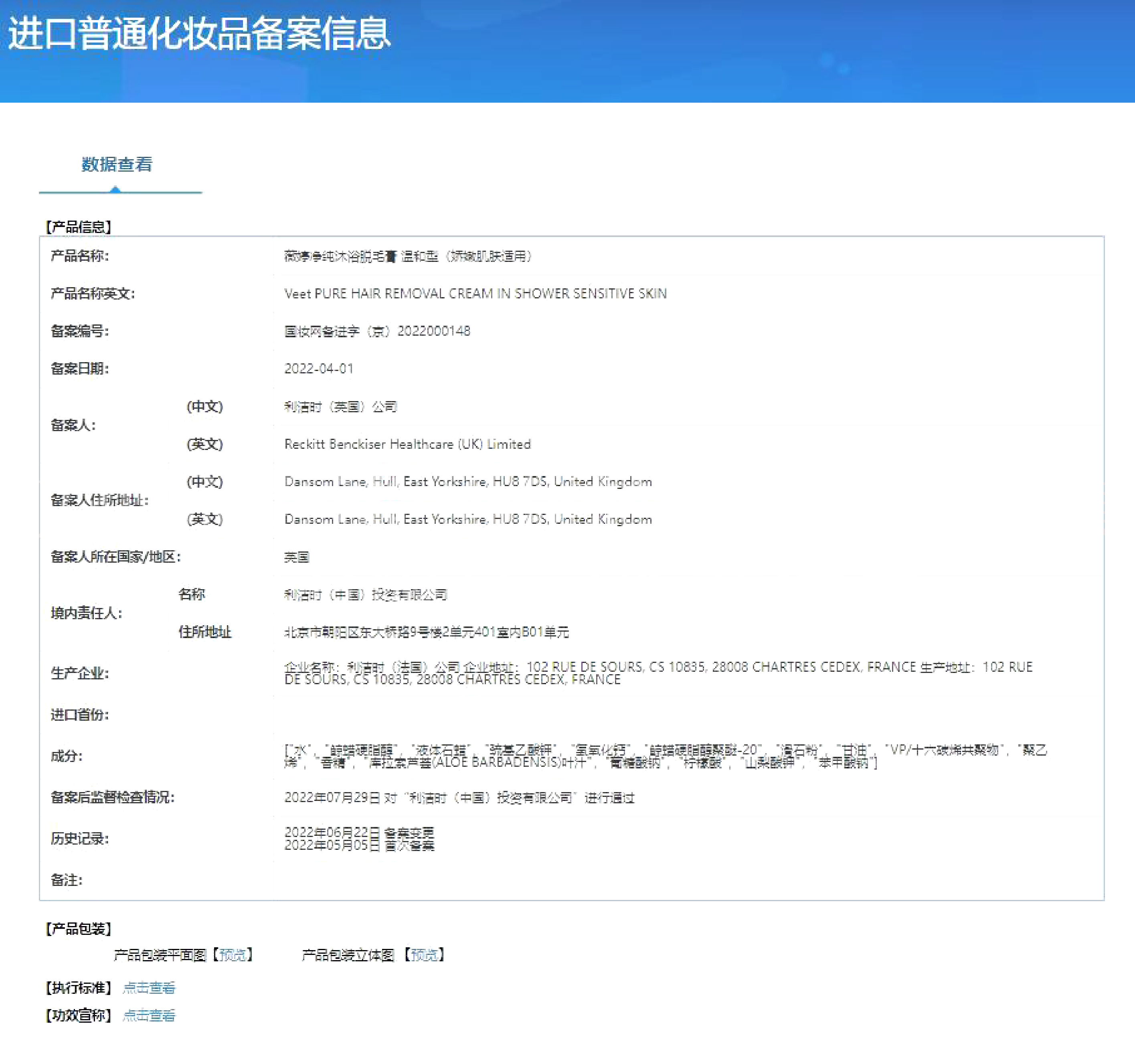Click the 成分 ingredient list text
Viewport: 1135px width, 1064px height.
coord(665,756)
